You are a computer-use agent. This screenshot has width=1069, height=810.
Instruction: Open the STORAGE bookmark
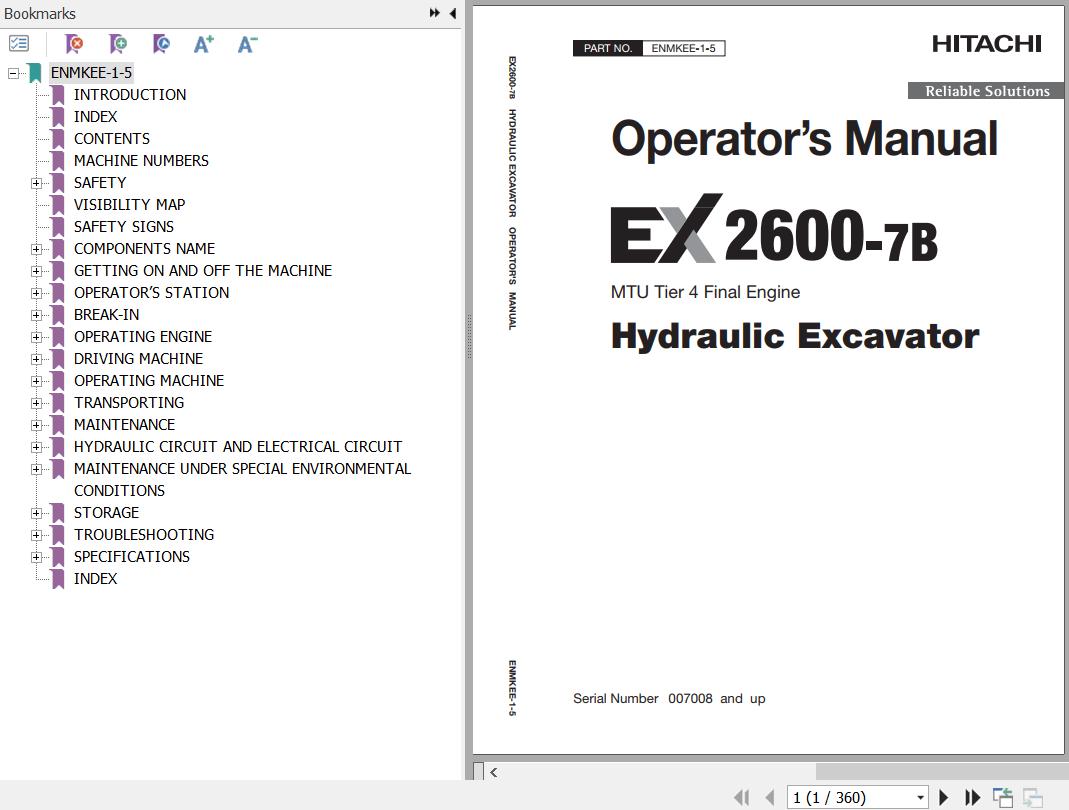(106, 513)
